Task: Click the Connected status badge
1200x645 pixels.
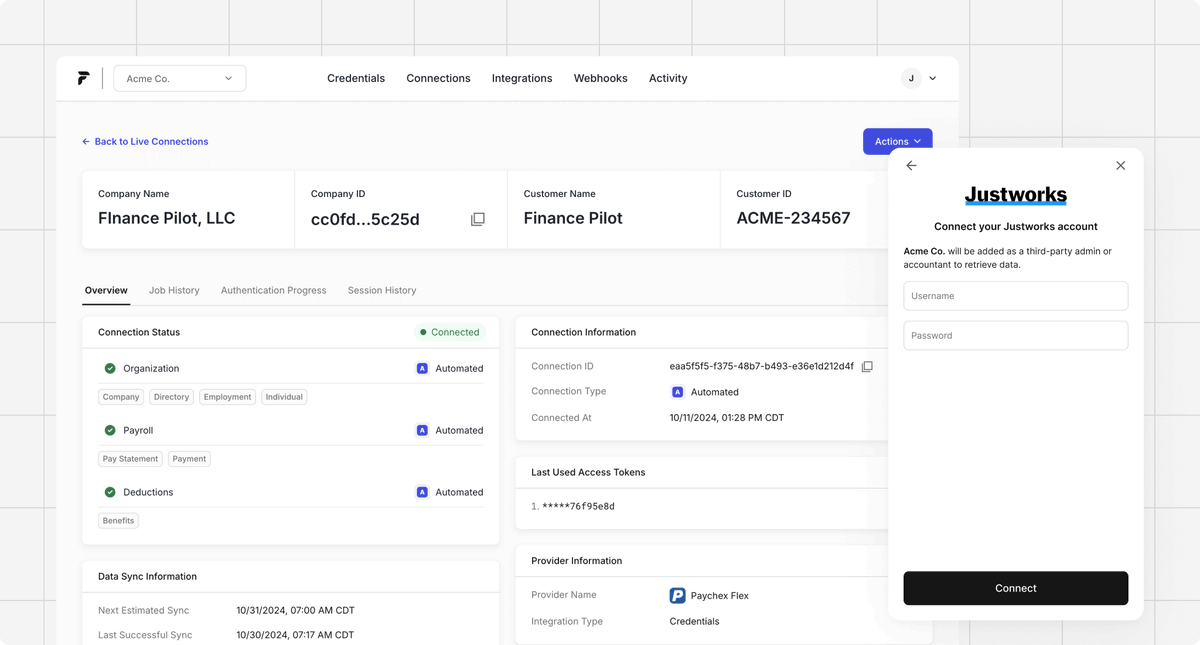Action: click(x=450, y=332)
